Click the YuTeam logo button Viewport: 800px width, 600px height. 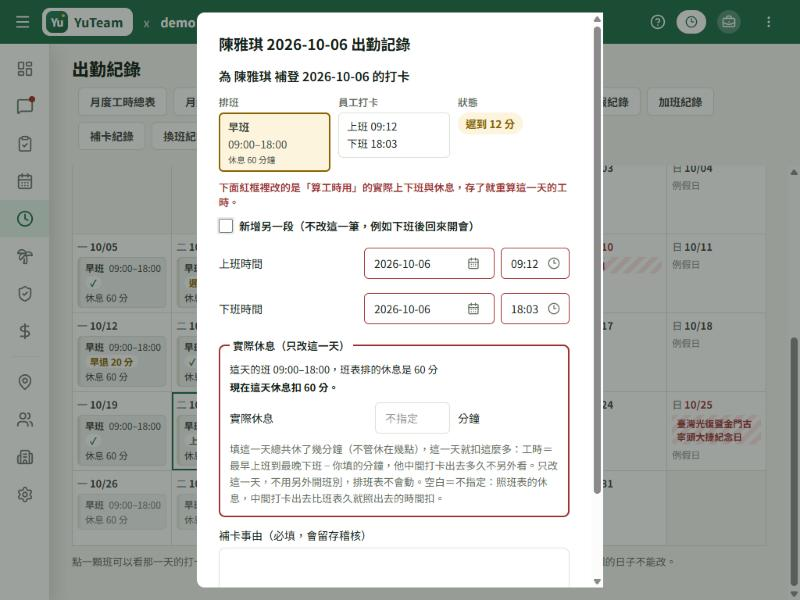[87, 22]
